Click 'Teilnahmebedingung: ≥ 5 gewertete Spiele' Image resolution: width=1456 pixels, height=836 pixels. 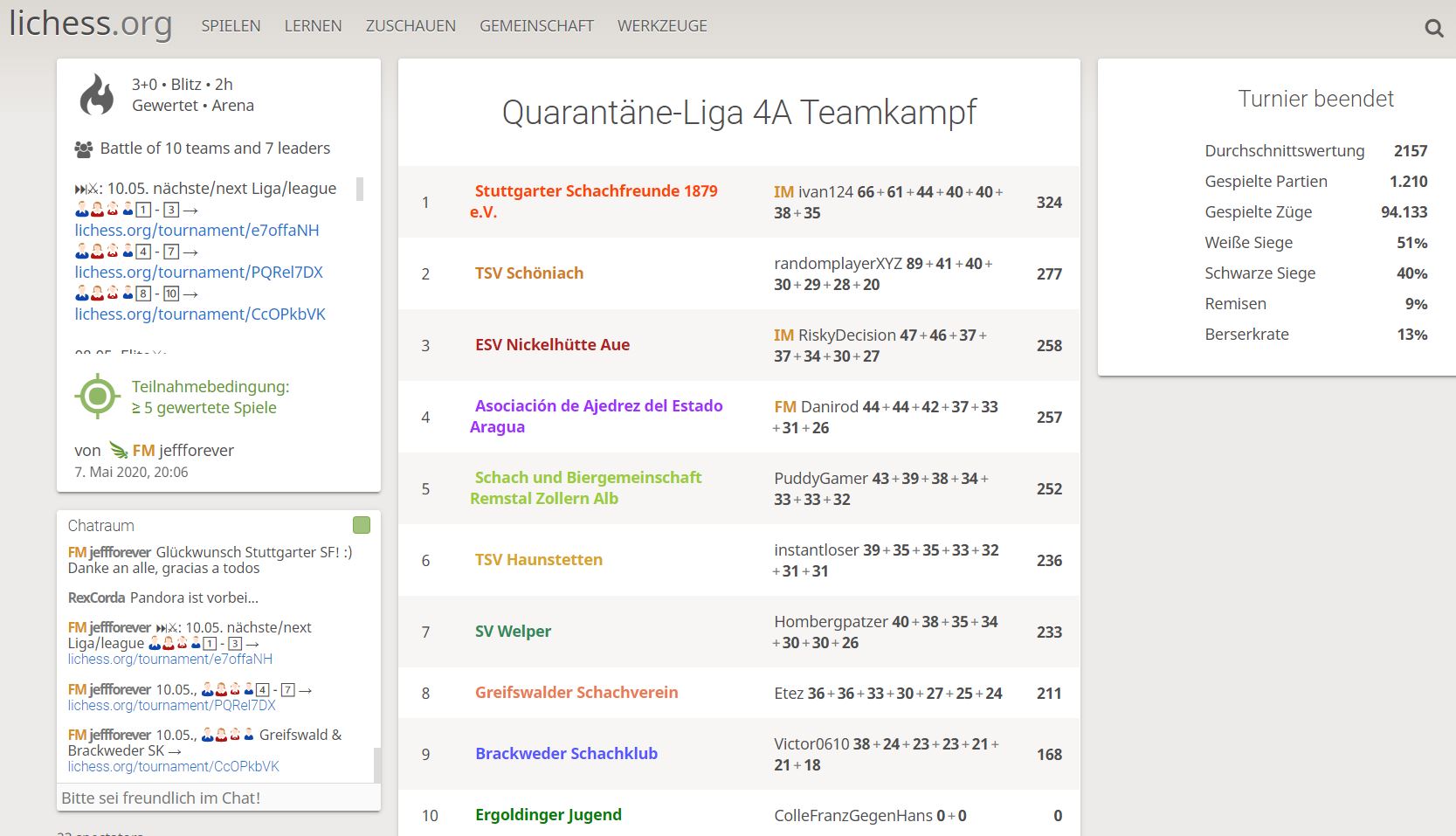coord(210,397)
